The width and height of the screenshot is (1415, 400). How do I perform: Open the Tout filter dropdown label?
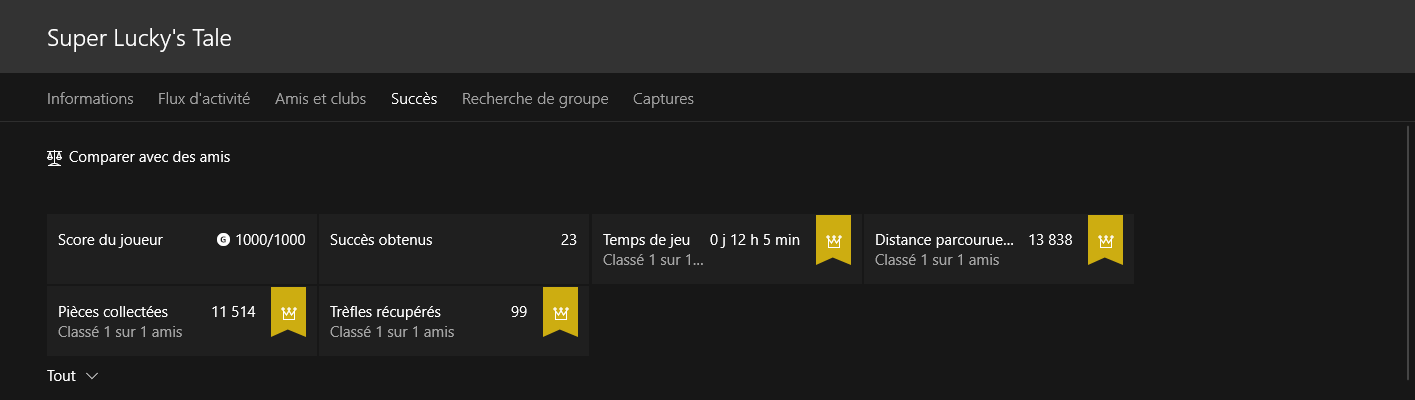click(61, 376)
